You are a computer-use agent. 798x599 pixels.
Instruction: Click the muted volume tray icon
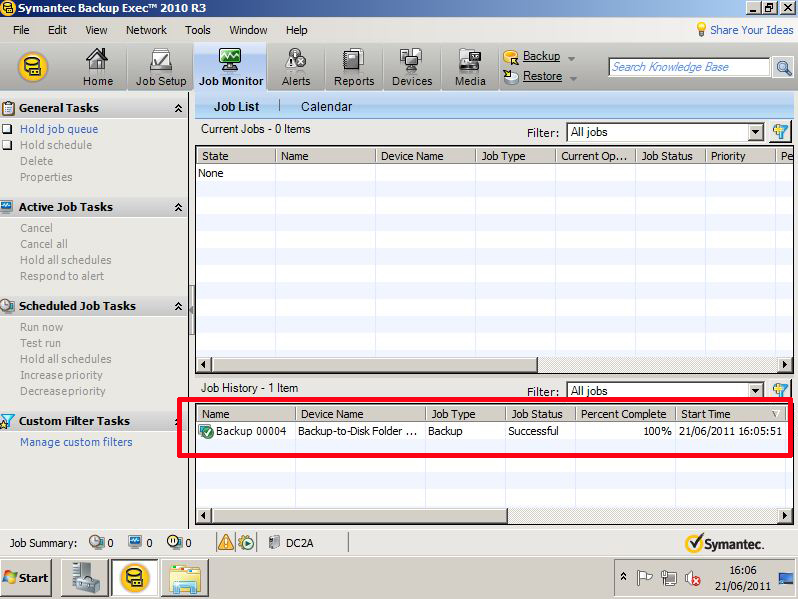point(693,579)
